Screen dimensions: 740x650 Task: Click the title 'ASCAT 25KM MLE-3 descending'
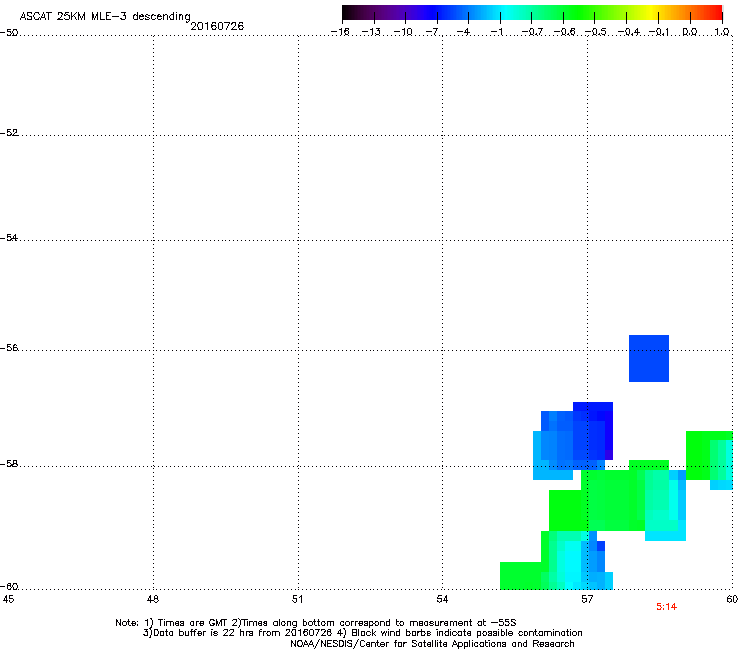tap(105, 16)
